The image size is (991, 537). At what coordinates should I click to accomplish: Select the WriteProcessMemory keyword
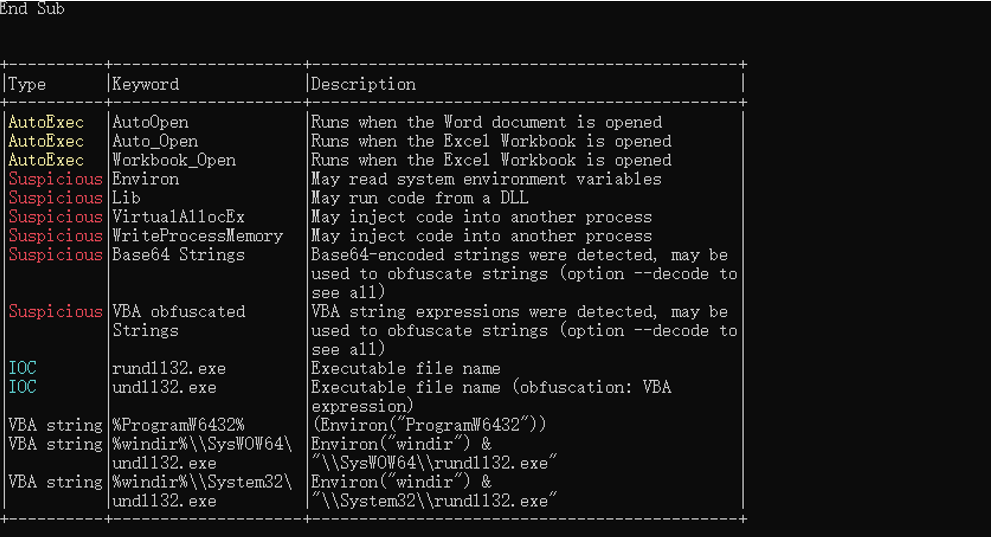pos(198,236)
